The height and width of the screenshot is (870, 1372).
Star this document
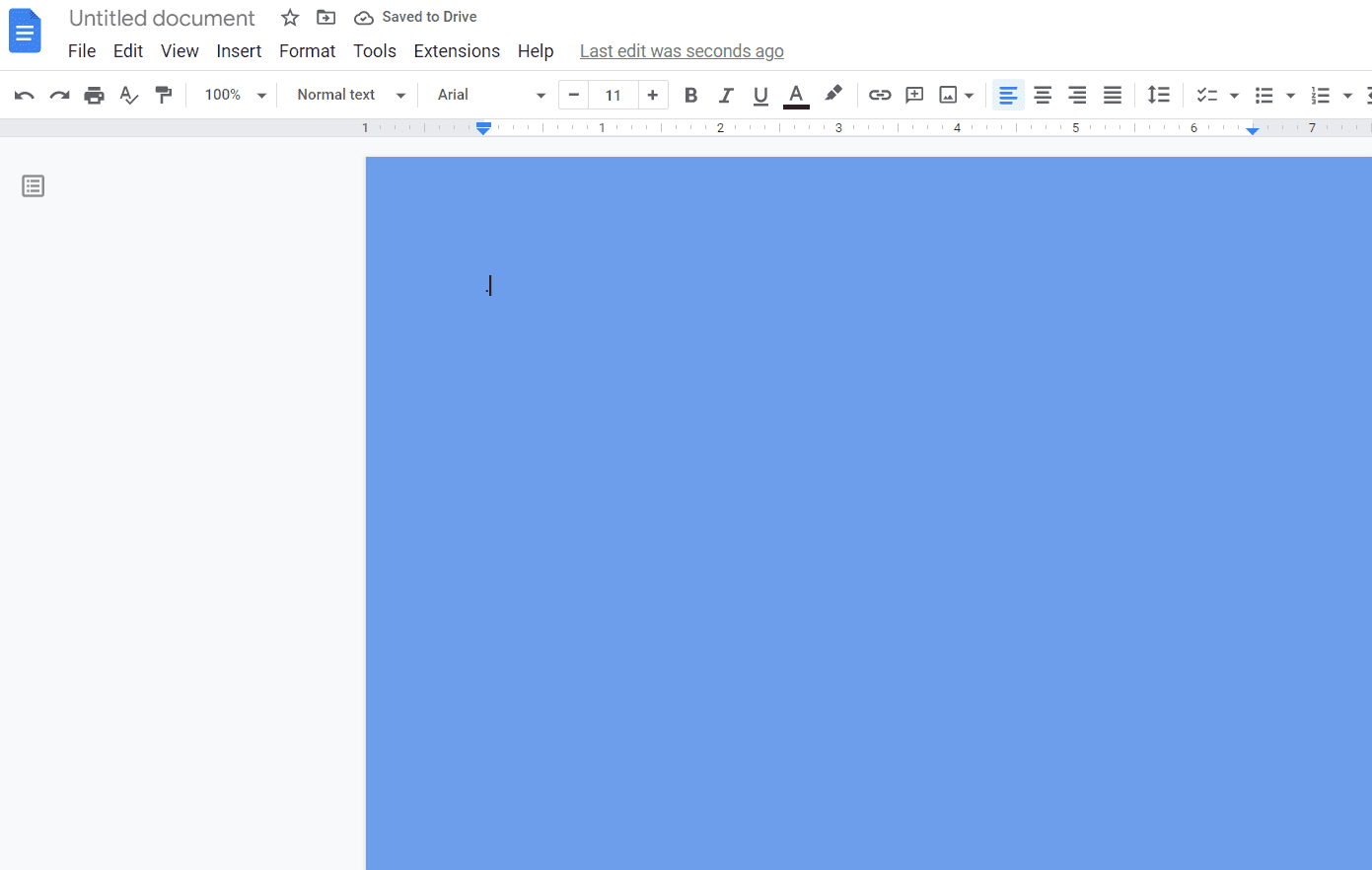[289, 17]
